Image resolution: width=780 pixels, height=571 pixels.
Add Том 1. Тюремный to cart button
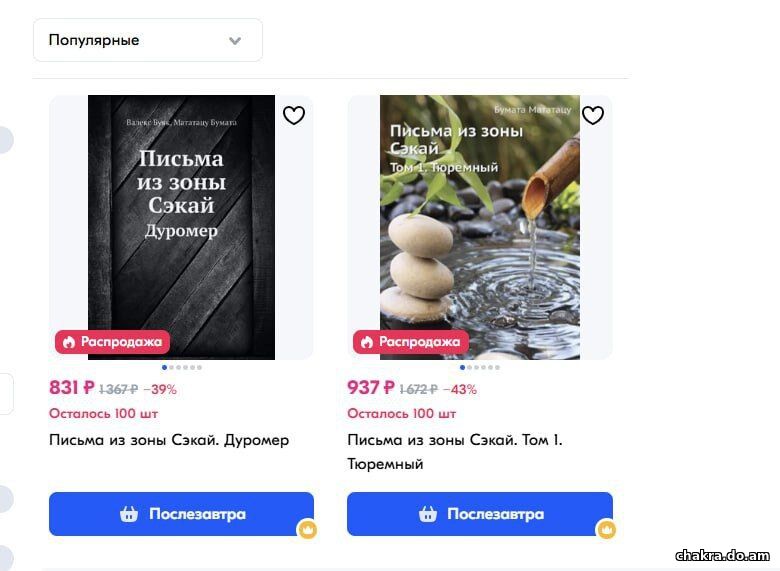(x=480, y=514)
